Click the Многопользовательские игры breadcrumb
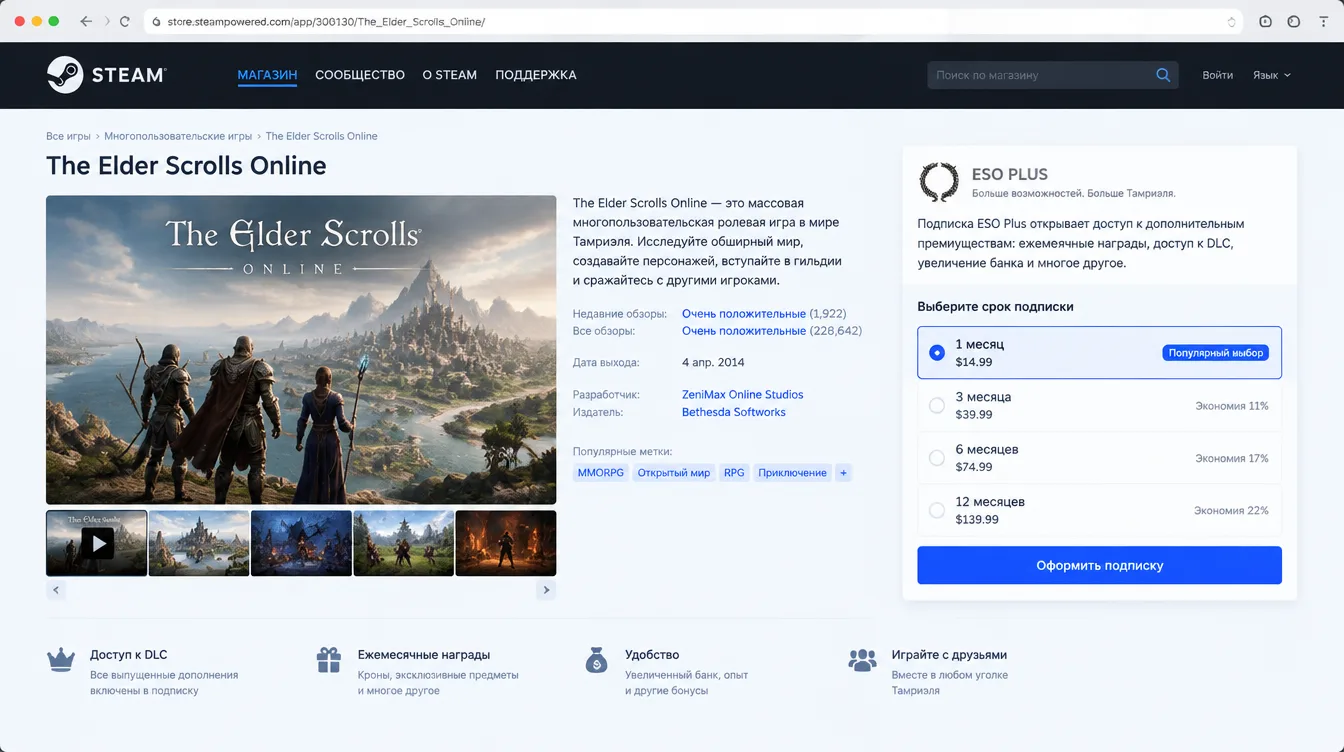Image resolution: width=1344 pixels, height=752 pixels. point(178,136)
